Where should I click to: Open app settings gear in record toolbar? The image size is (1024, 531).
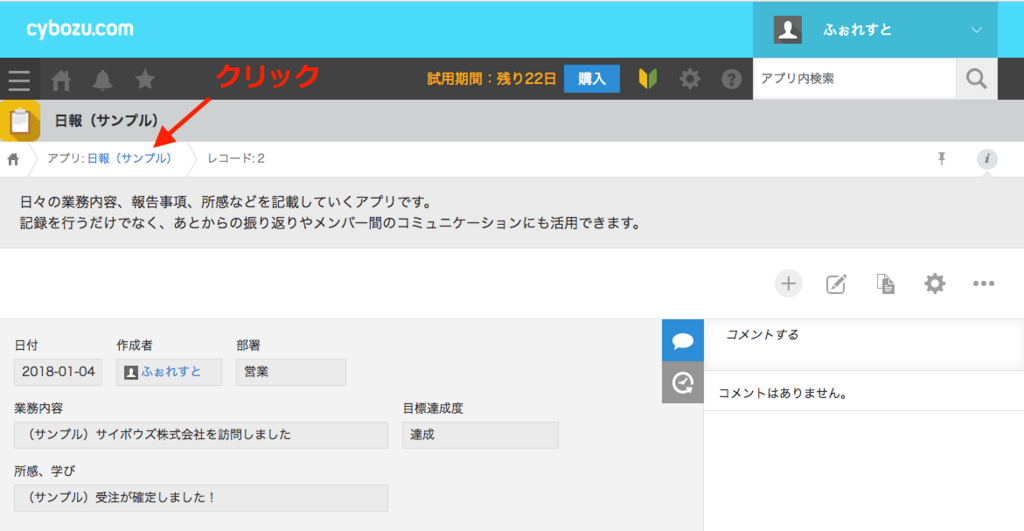click(935, 283)
